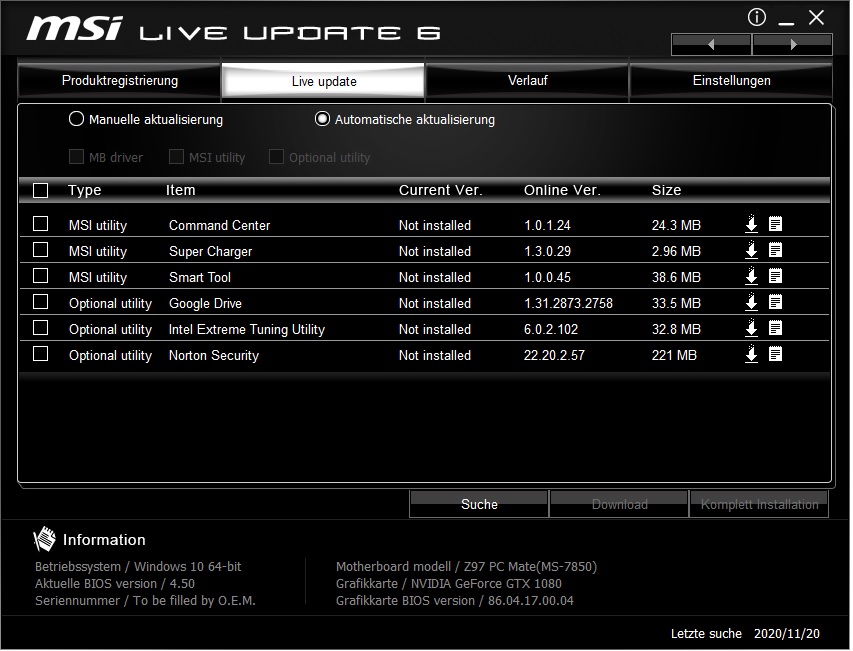Click the Motherboard modell Z97 PC Mate line
Image resolution: width=853 pixels, height=651 pixels.
467,567
